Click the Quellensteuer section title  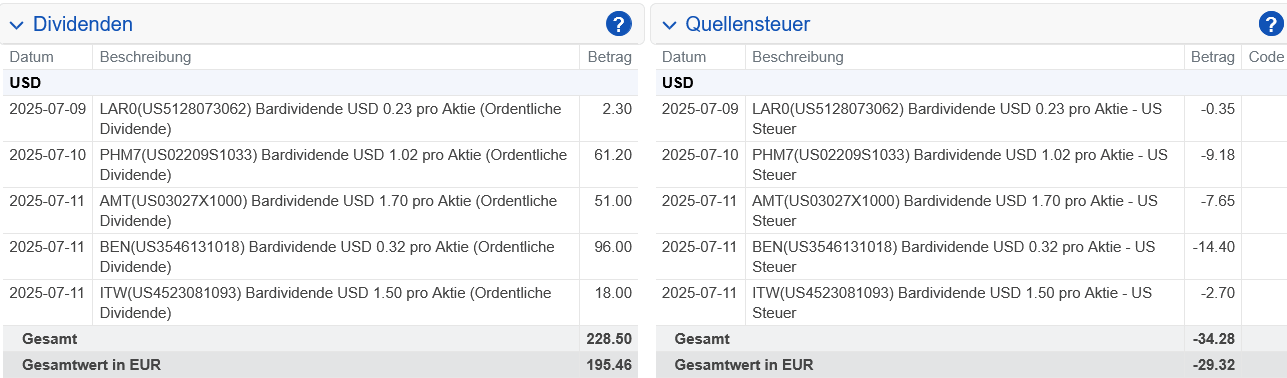[x=748, y=24]
